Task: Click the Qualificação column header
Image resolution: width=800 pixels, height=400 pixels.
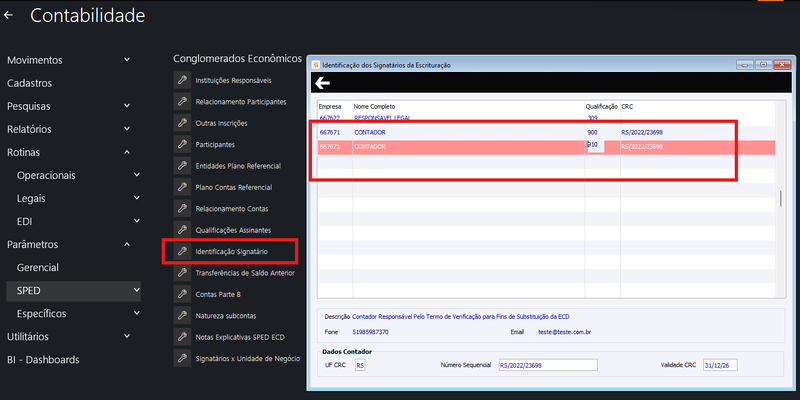Action: point(602,107)
